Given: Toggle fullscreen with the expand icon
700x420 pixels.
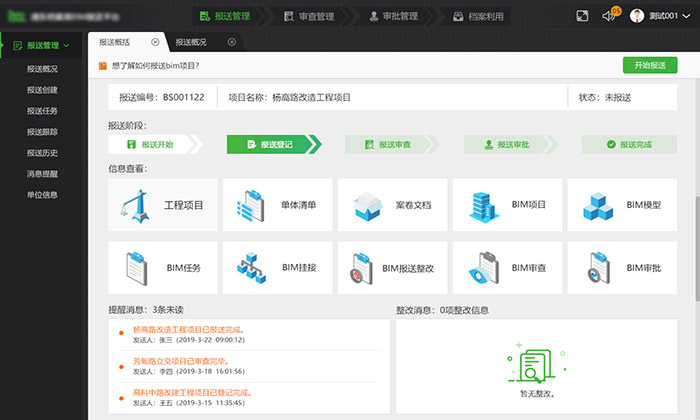Looking at the screenshot, I should click(583, 16).
